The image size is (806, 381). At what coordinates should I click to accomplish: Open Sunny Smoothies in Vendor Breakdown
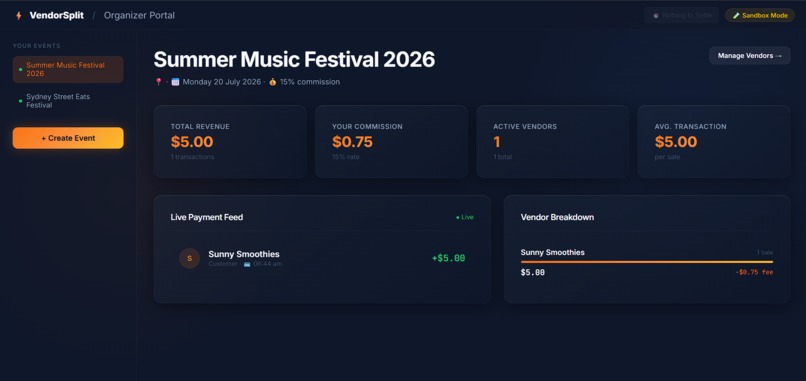click(553, 252)
